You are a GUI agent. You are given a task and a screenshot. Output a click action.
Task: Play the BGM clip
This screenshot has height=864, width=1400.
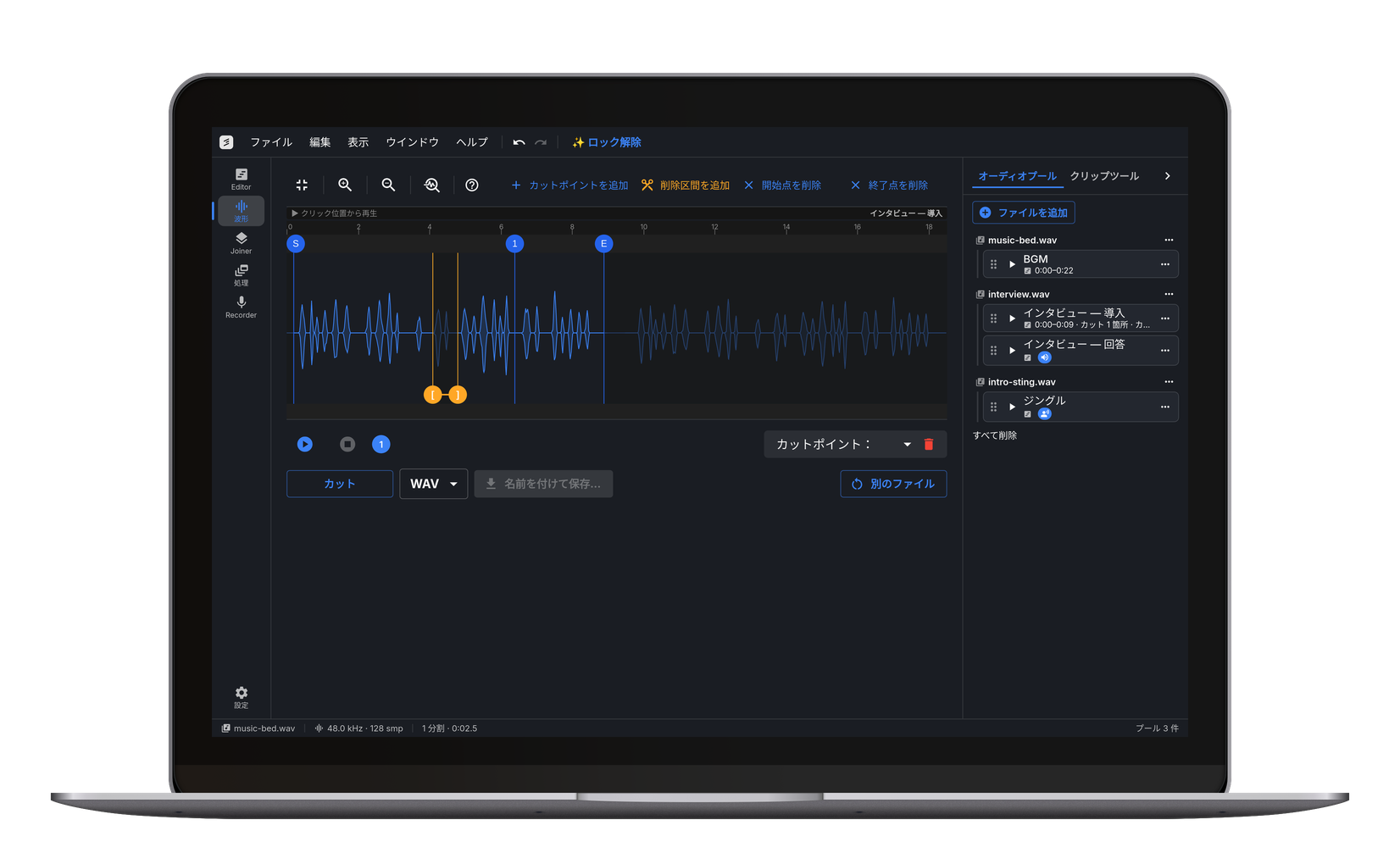point(1012,264)
